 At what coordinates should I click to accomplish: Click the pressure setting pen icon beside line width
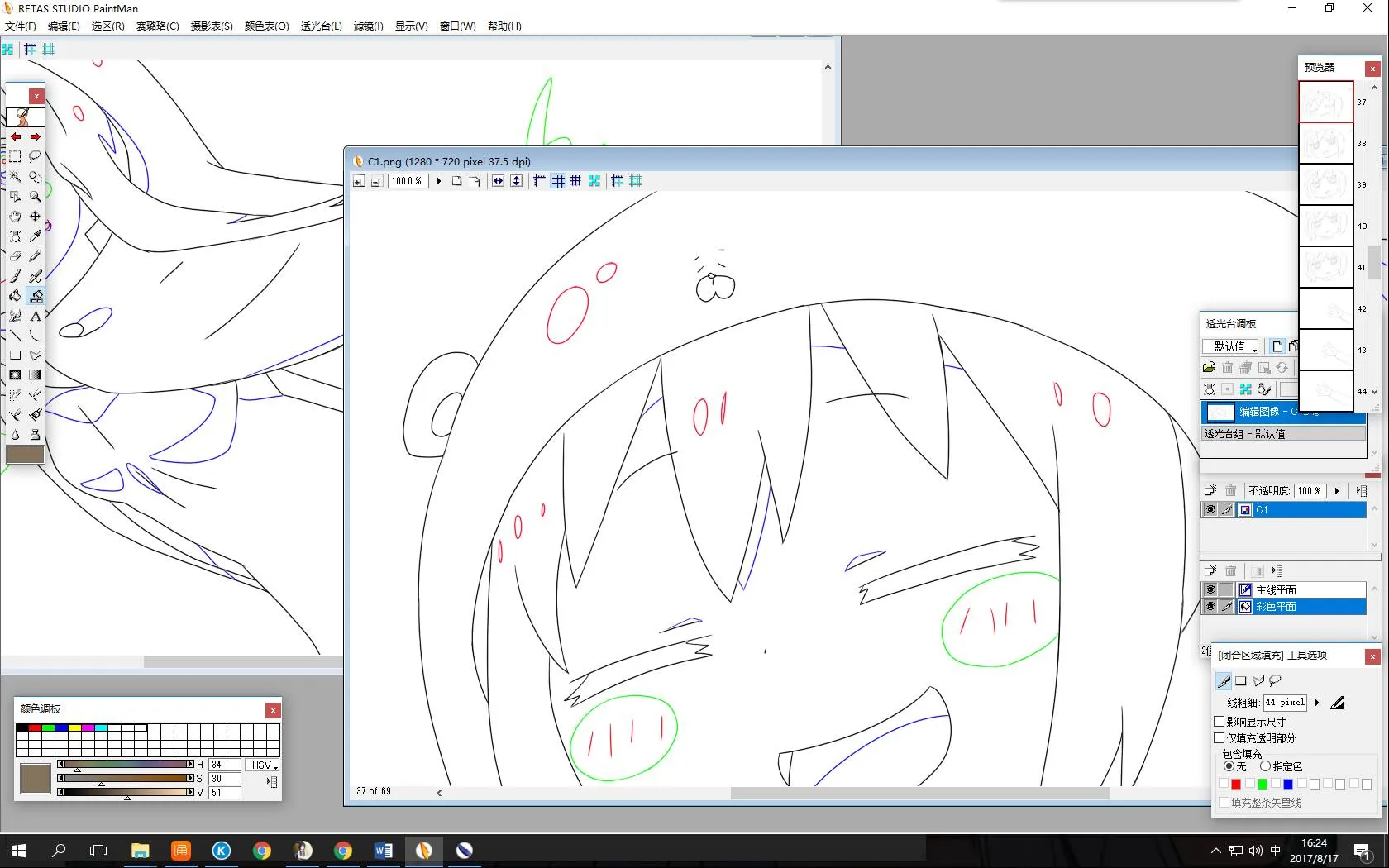coord(1337,703)
